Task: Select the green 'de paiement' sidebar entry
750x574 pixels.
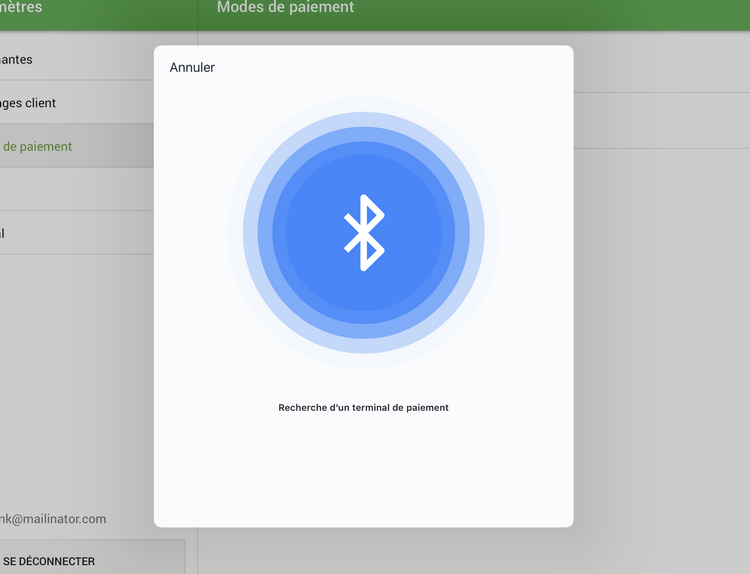Action: [40, 146]
